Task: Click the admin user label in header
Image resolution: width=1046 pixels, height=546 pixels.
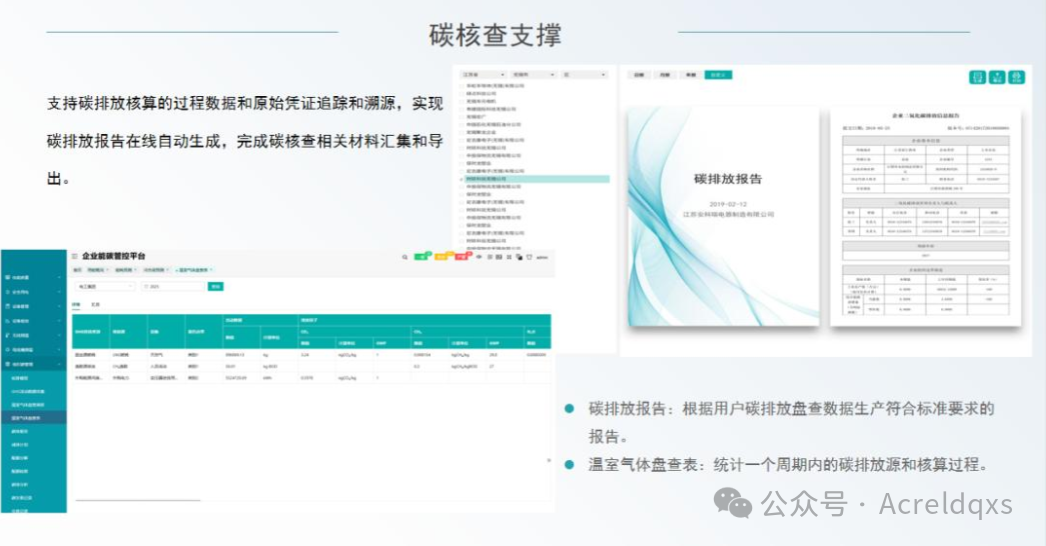Action: pyautogui.click(x=542, y=257)
